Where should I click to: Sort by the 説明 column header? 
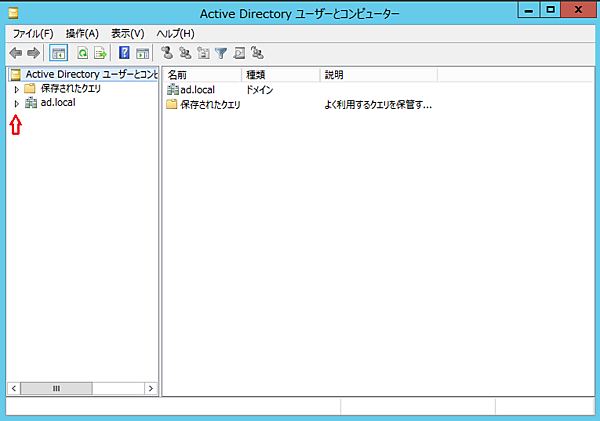pyautogui.click(x=378, y=75)
